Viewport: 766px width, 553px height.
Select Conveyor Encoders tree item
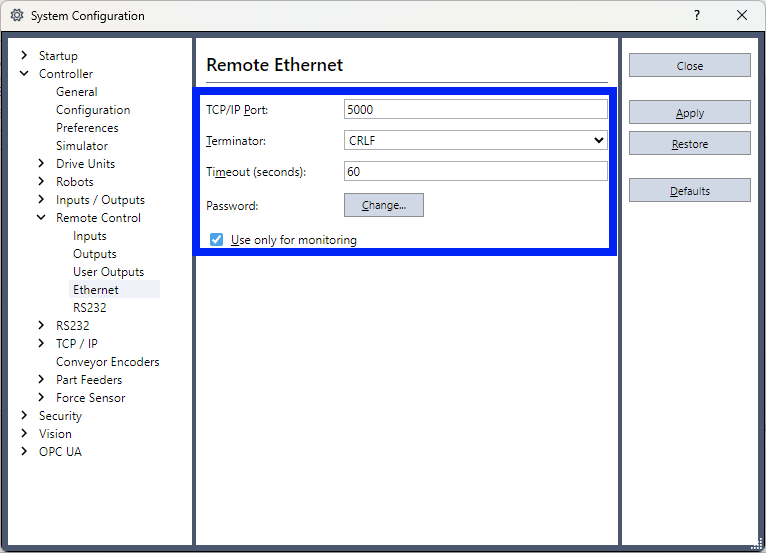click(x=107, y=362)
